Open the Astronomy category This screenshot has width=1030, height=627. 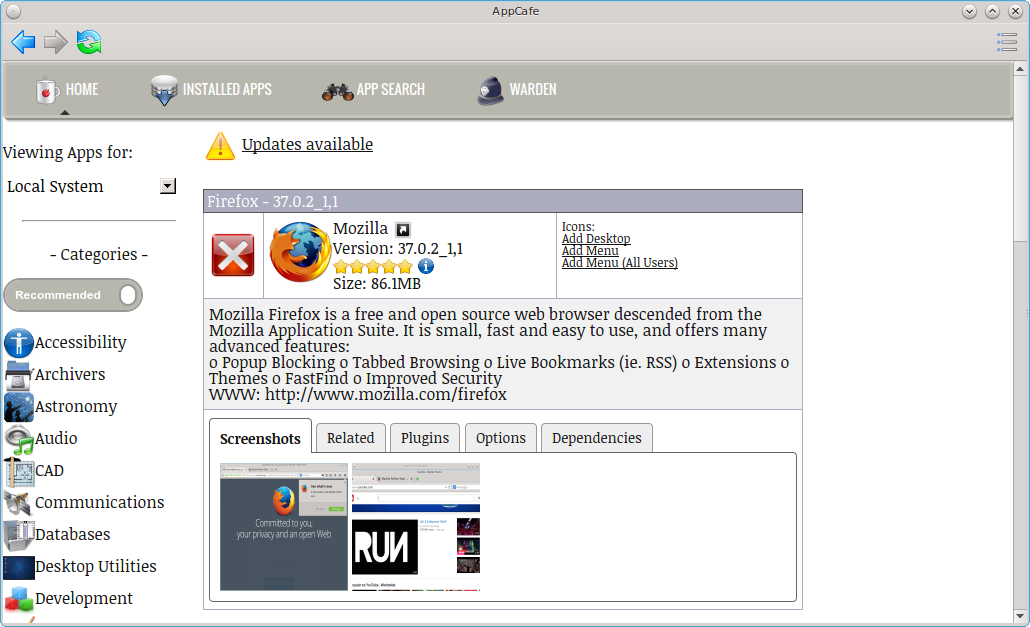click(76, 407)
